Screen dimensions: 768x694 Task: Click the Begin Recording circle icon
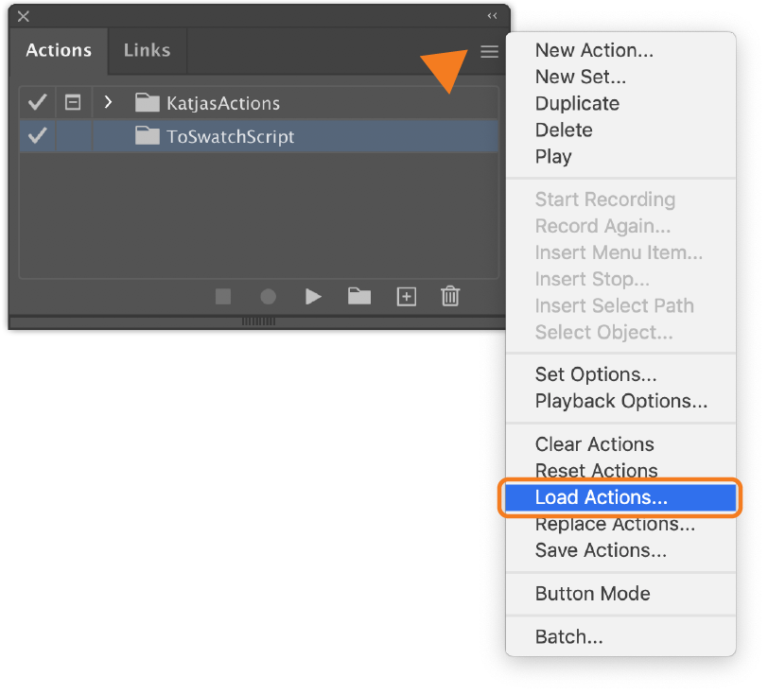click(x=268, y=297)
